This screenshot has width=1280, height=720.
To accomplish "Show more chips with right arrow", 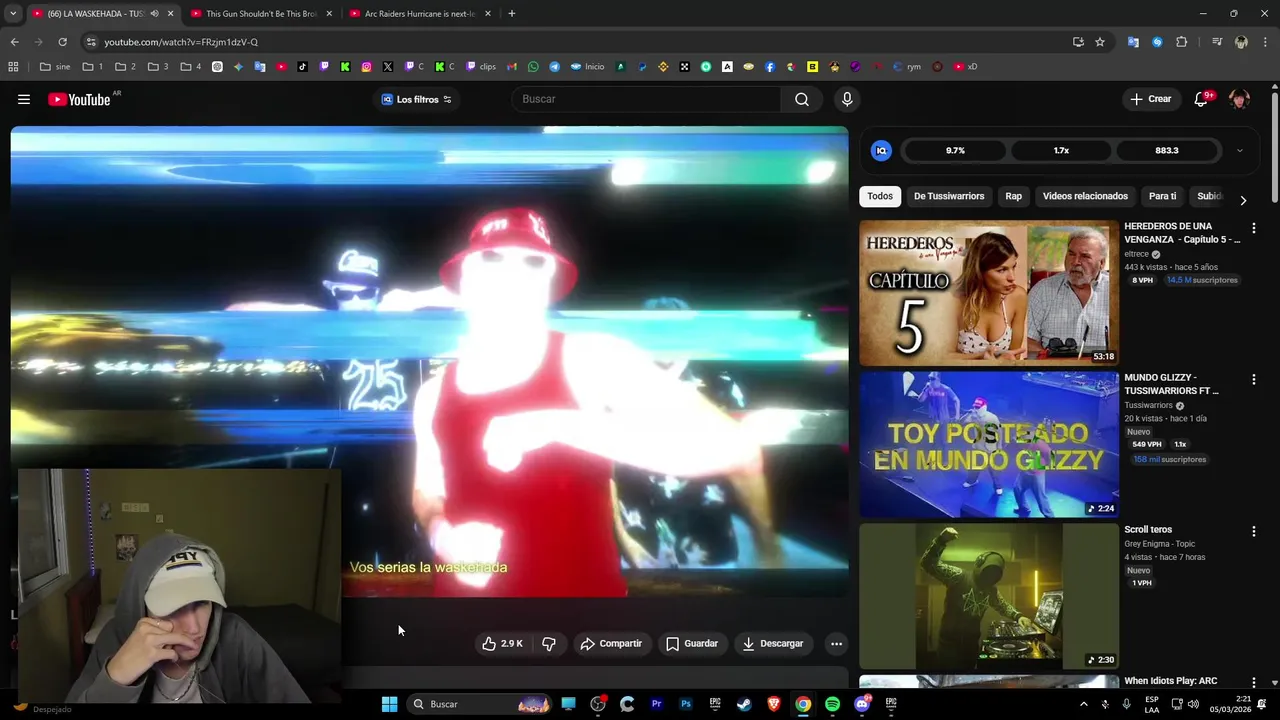I will 1243,200.
